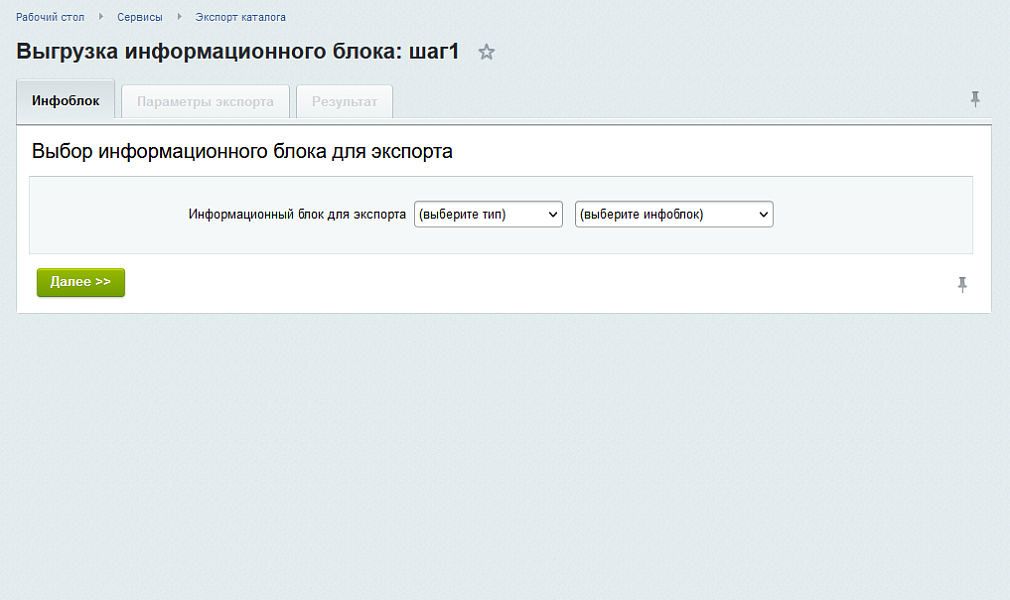
Task: Go to Экспорт каталога breadcrumb entry
Action: coord(240,17)
